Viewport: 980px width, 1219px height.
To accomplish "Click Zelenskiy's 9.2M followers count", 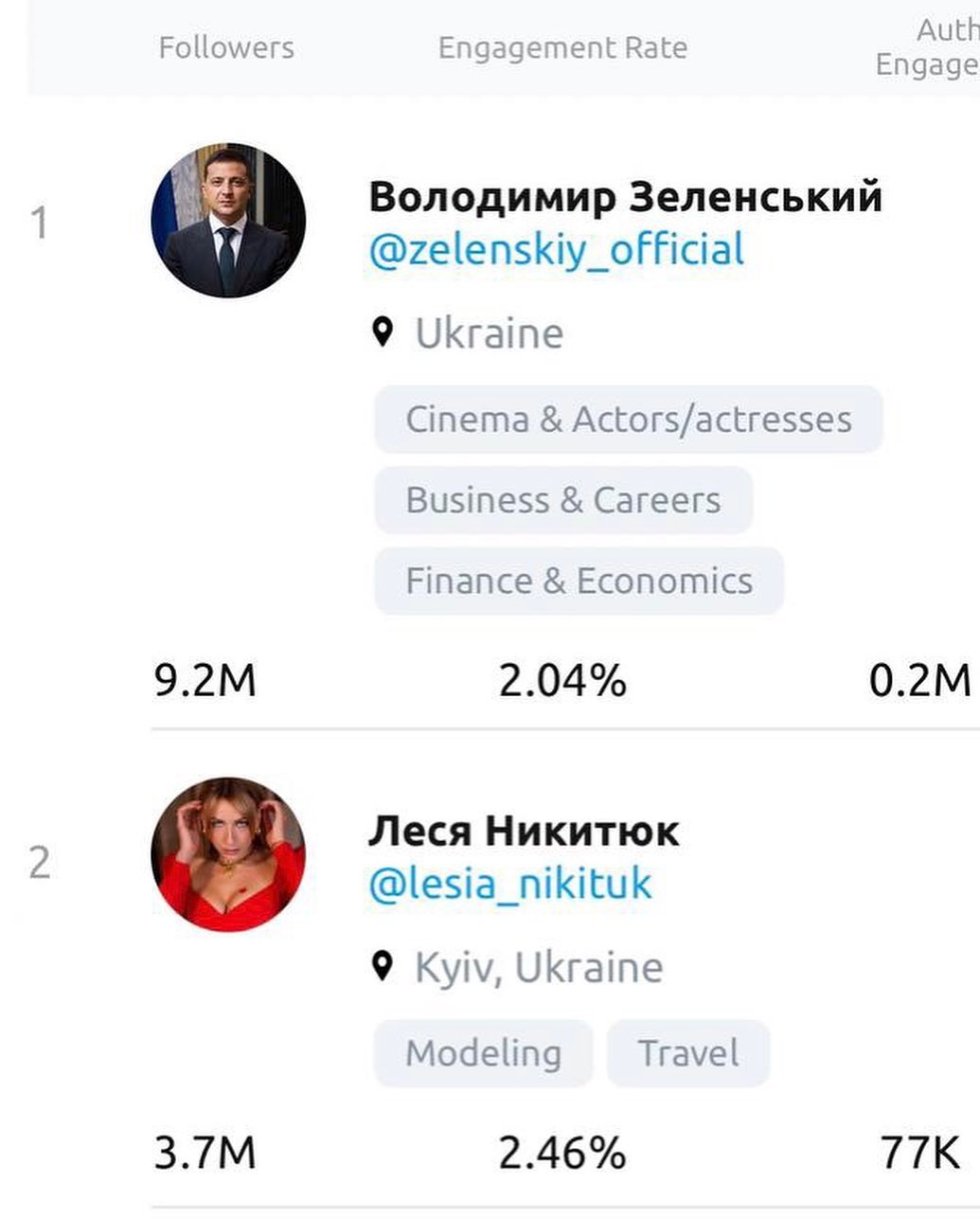I will [207, 678].
